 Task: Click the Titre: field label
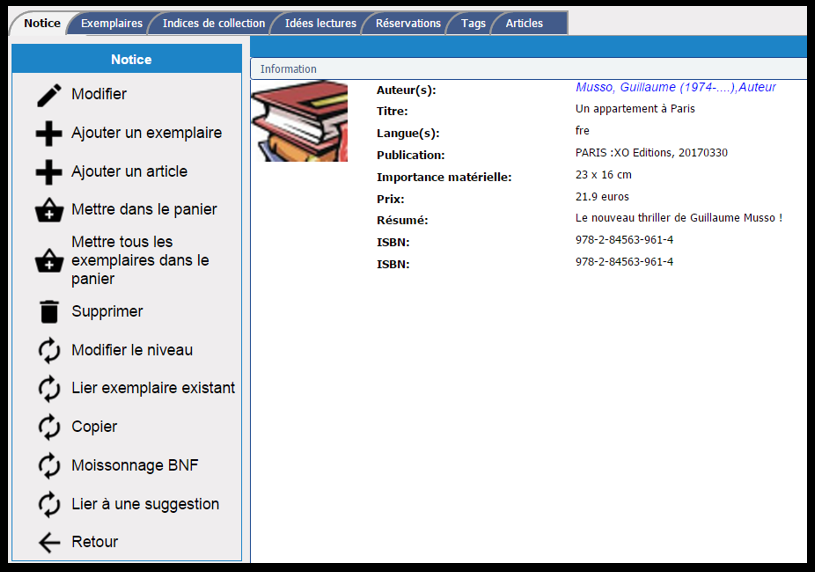(392, 111)
